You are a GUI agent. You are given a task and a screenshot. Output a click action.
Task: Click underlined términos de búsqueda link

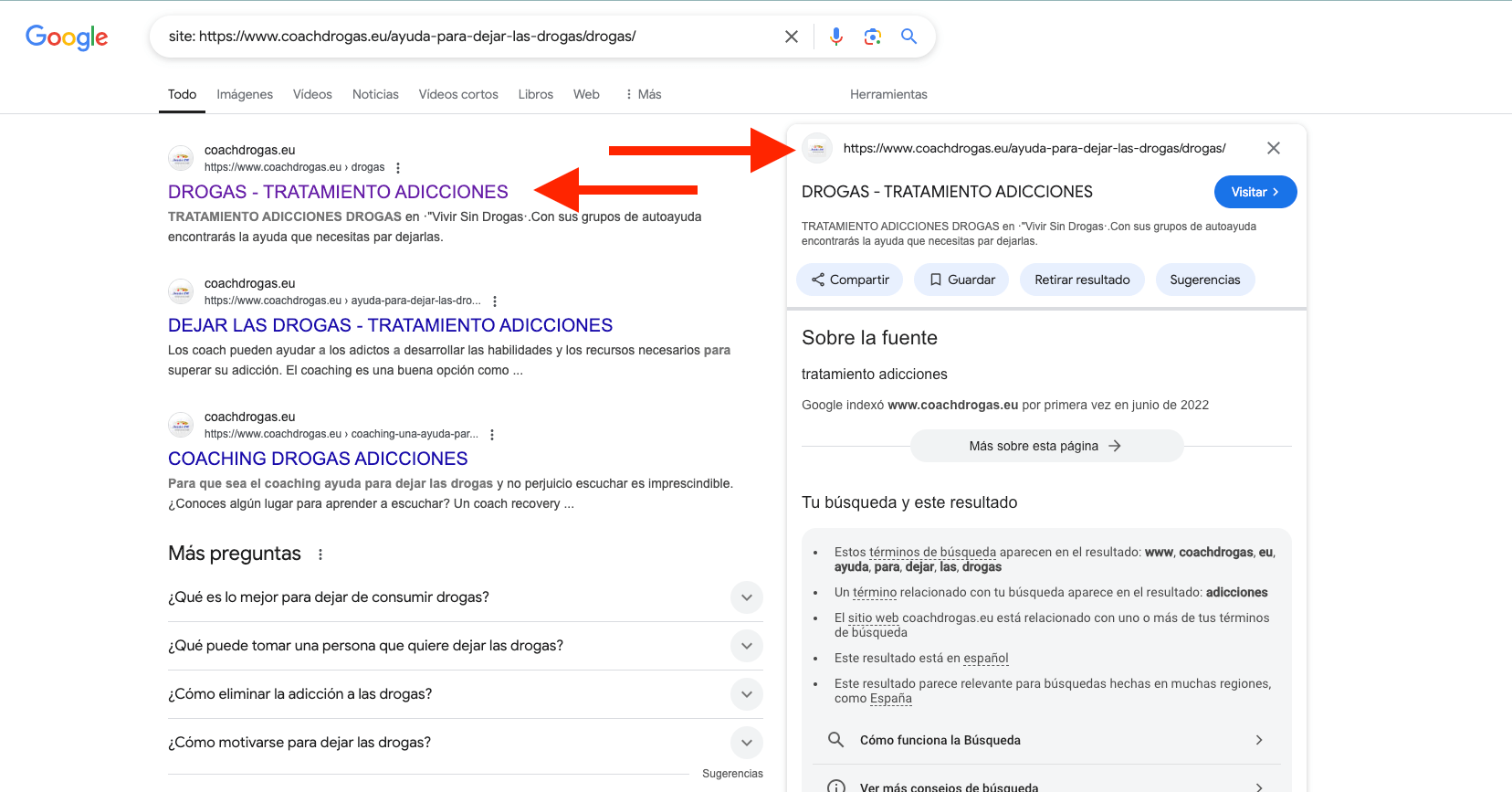click(x=932, y=552)
